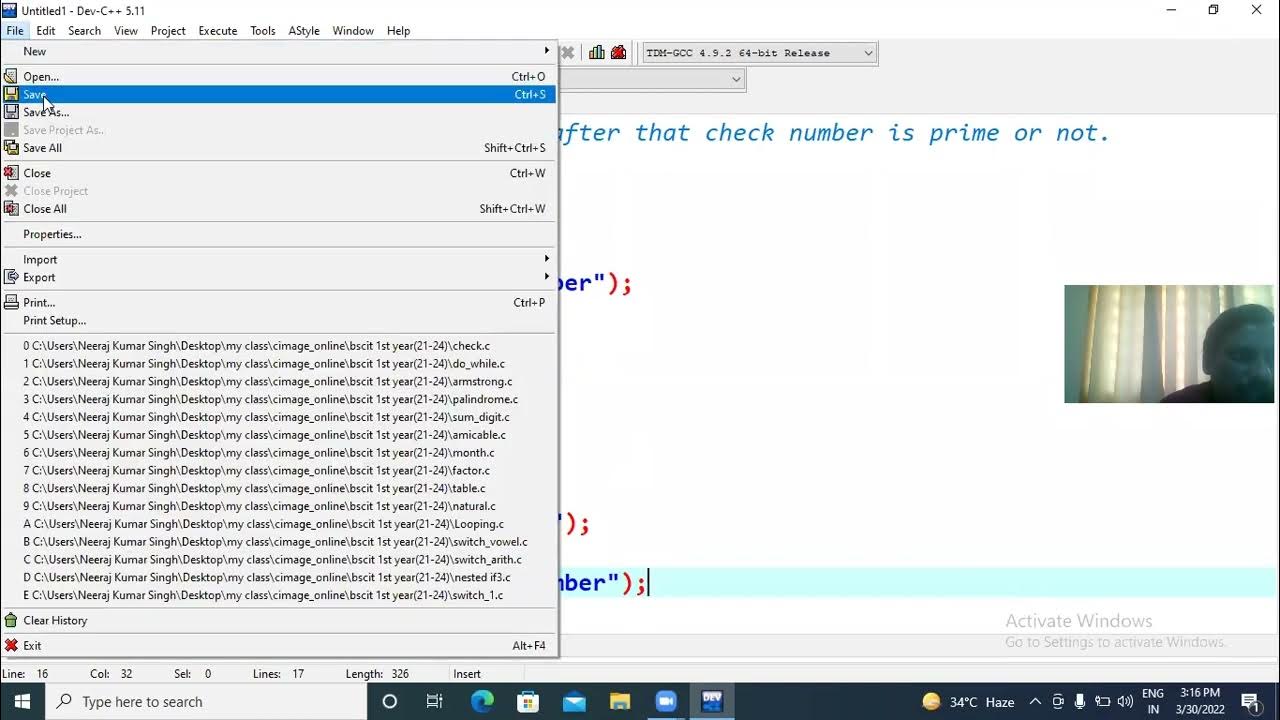This screenshot has height=720, width=1280.
Task: Open recent file switch_arith.c
Action: (278, 559)
